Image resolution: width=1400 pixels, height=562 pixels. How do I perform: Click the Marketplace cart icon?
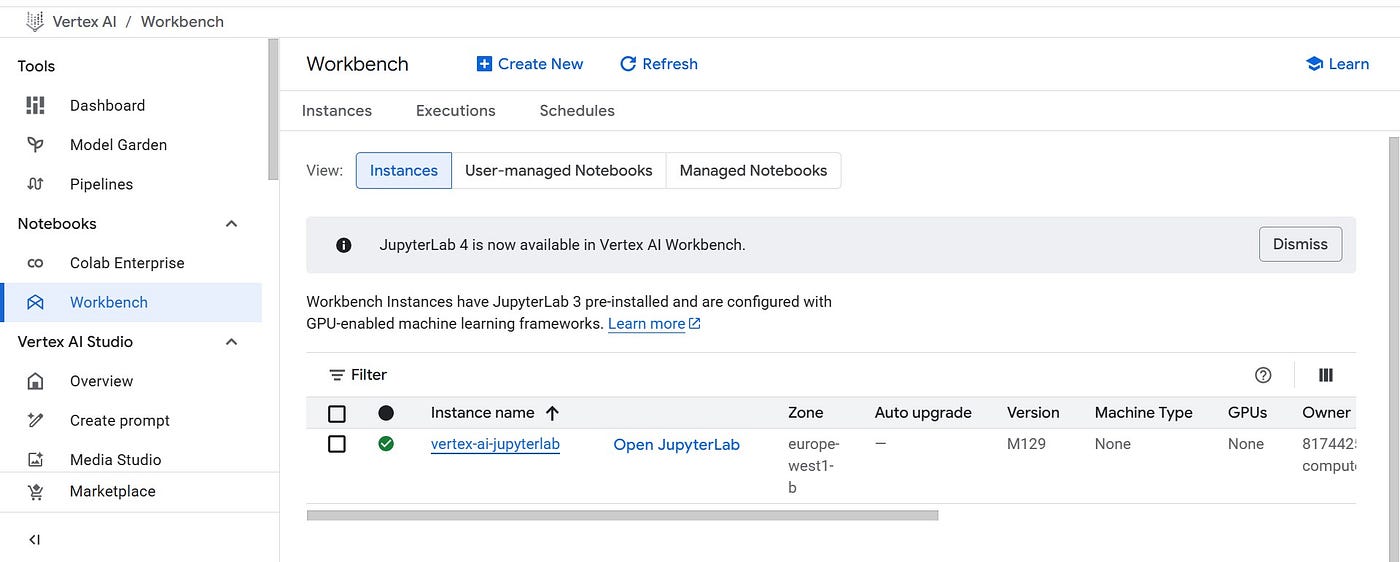click(36, 491)
